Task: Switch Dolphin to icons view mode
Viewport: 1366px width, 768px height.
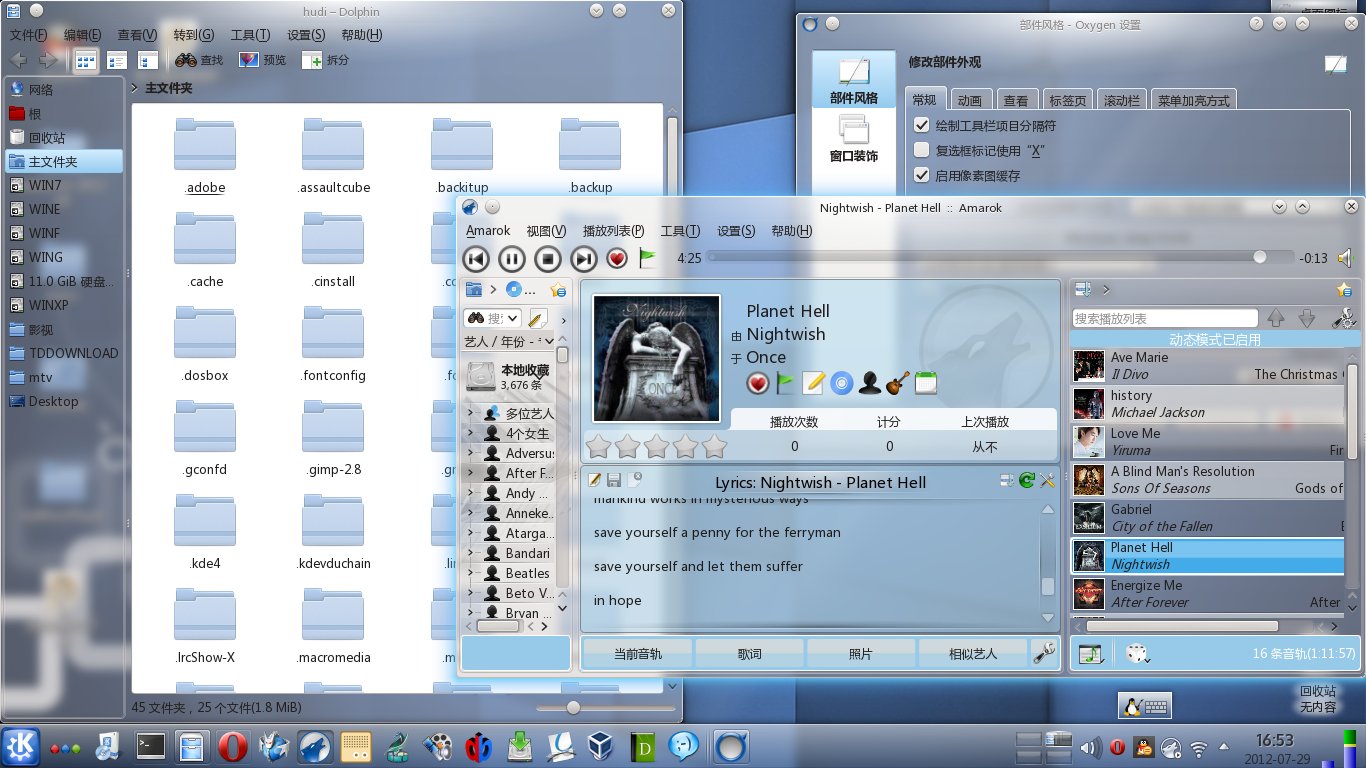Action: [x=86, y=60]
